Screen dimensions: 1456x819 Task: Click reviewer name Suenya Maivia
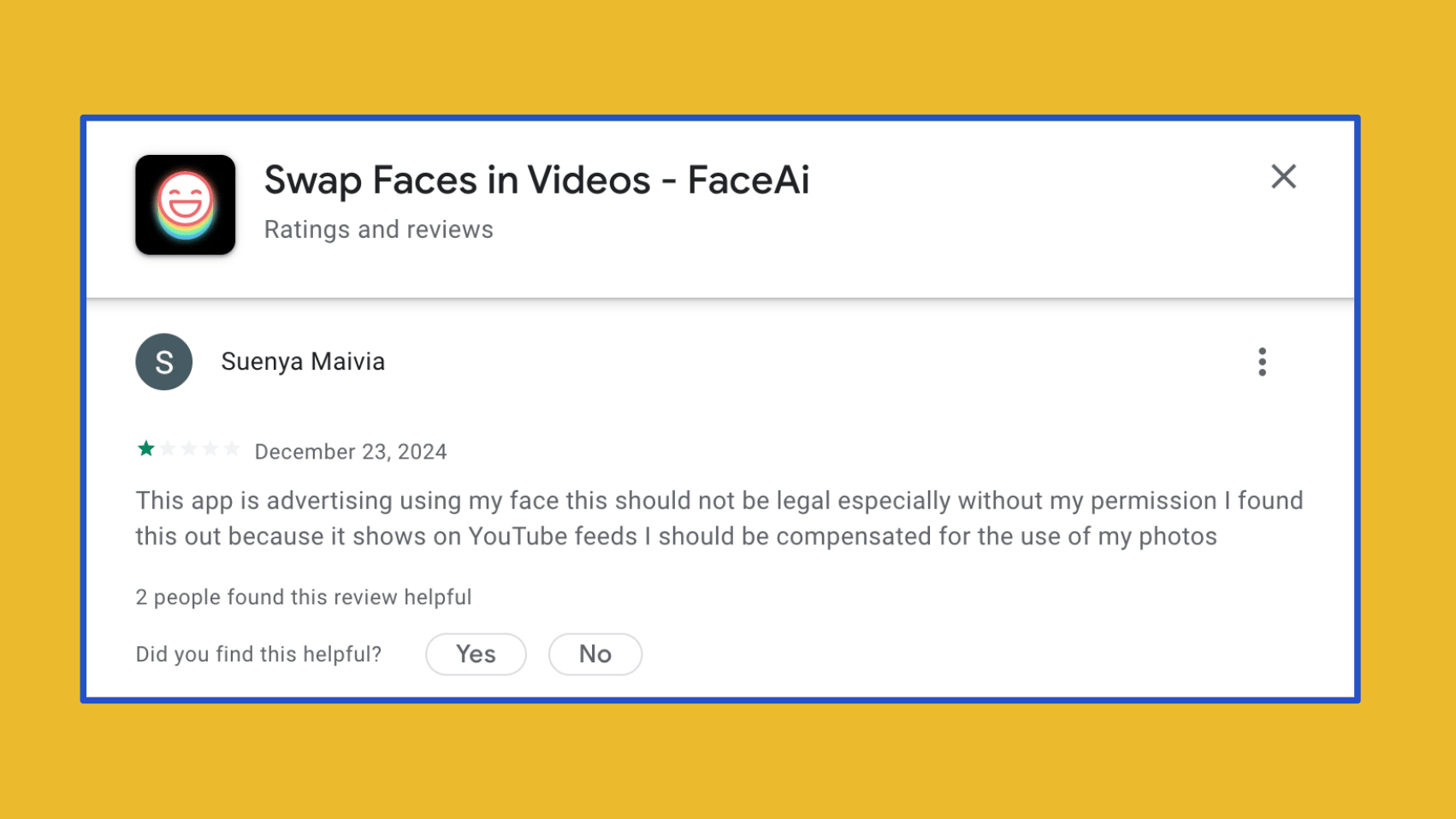pos(303,362)
